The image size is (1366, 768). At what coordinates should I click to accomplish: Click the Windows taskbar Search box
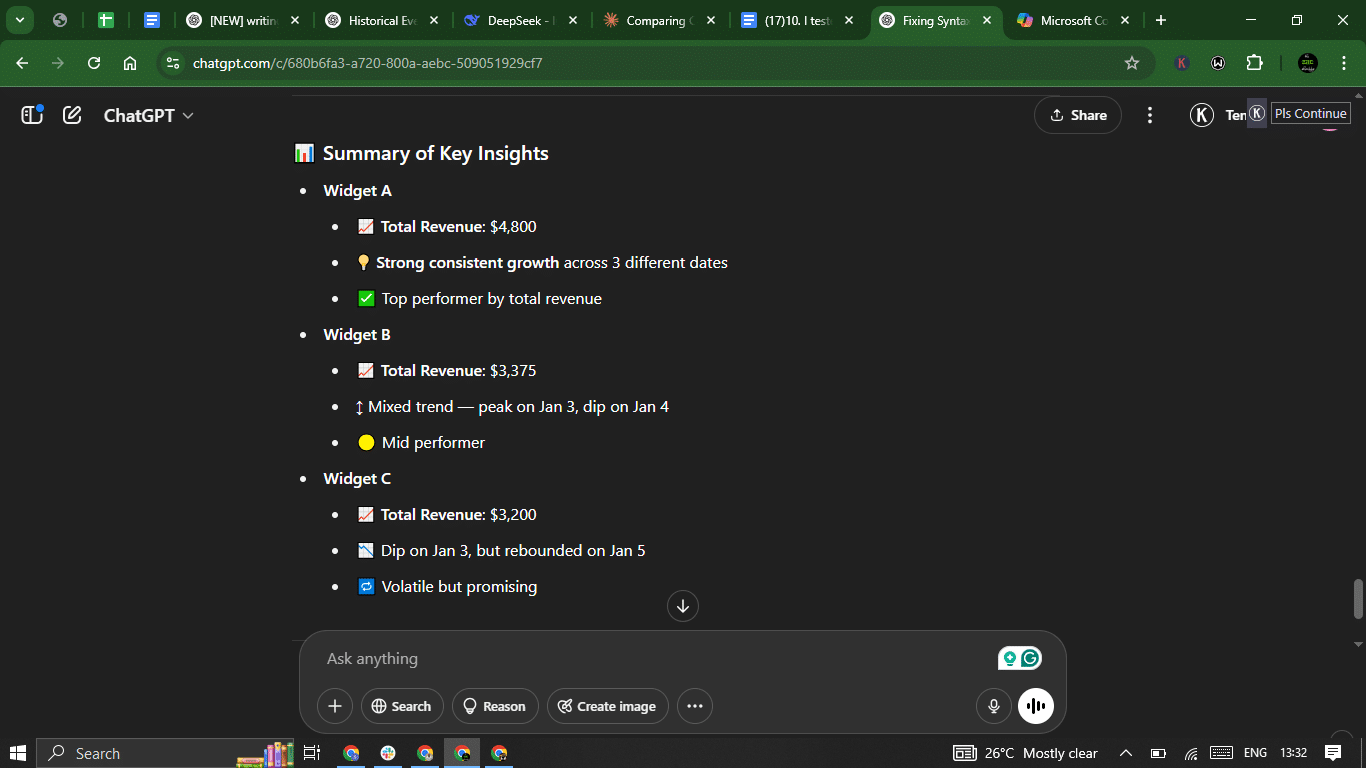click(x=166, y=753)
